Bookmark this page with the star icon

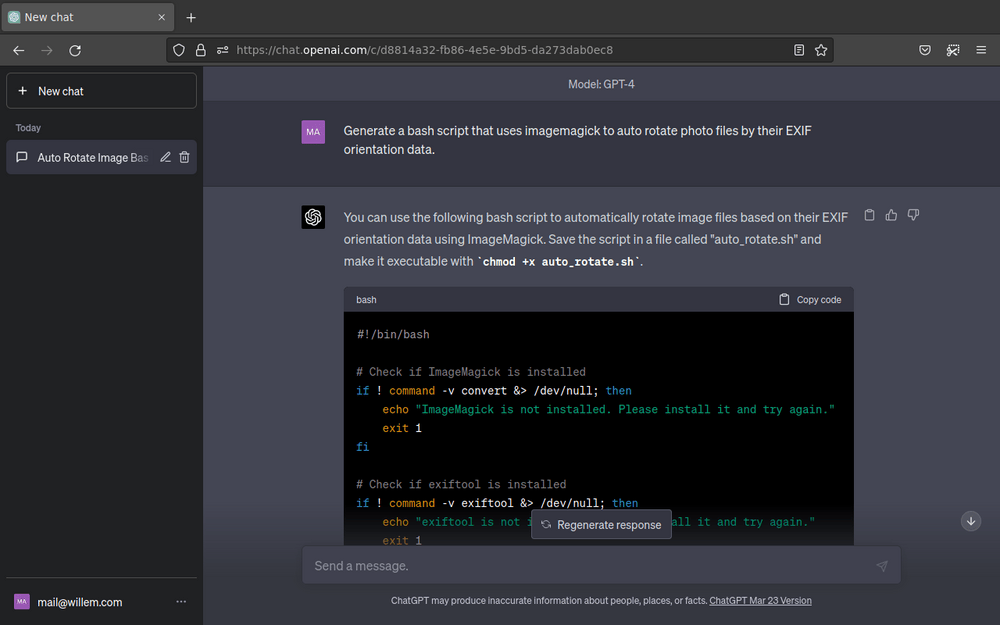tap(821, 49)
